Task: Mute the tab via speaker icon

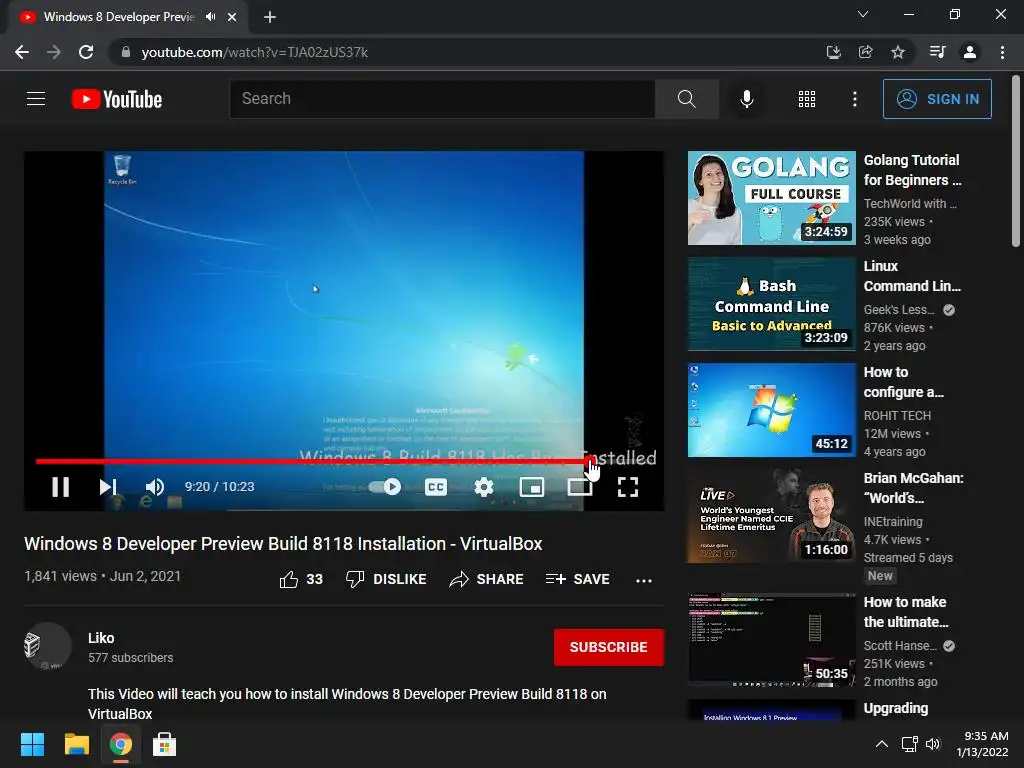Action: point(210,17)
